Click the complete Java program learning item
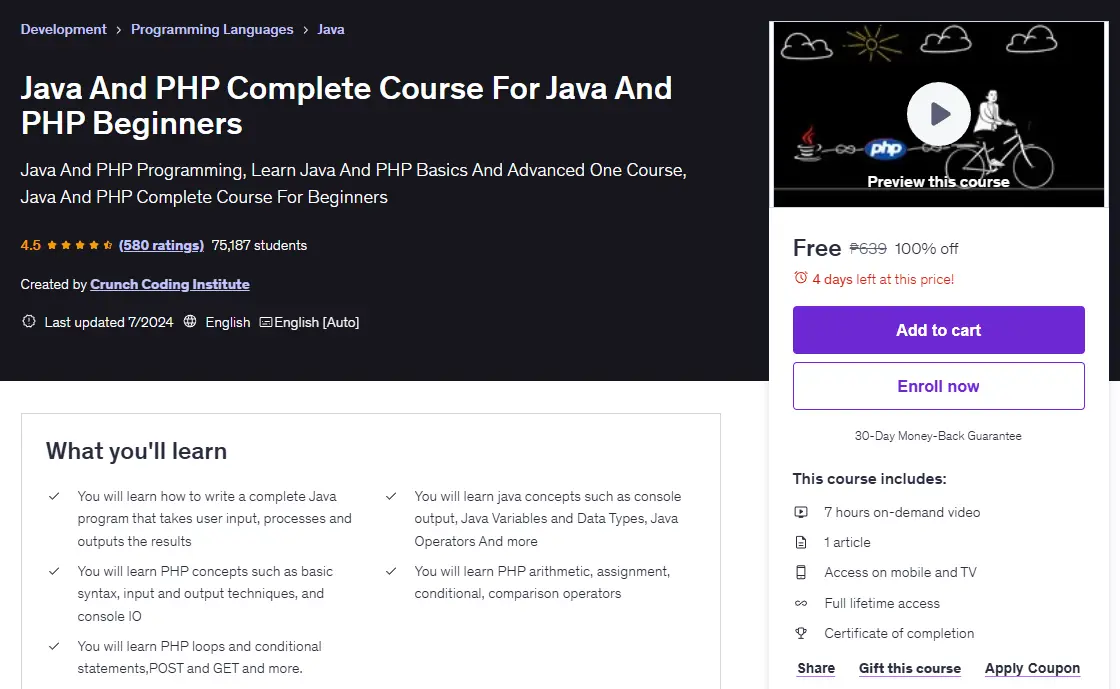This screenshot has height=689, width=1120. (x=214, y=518)
